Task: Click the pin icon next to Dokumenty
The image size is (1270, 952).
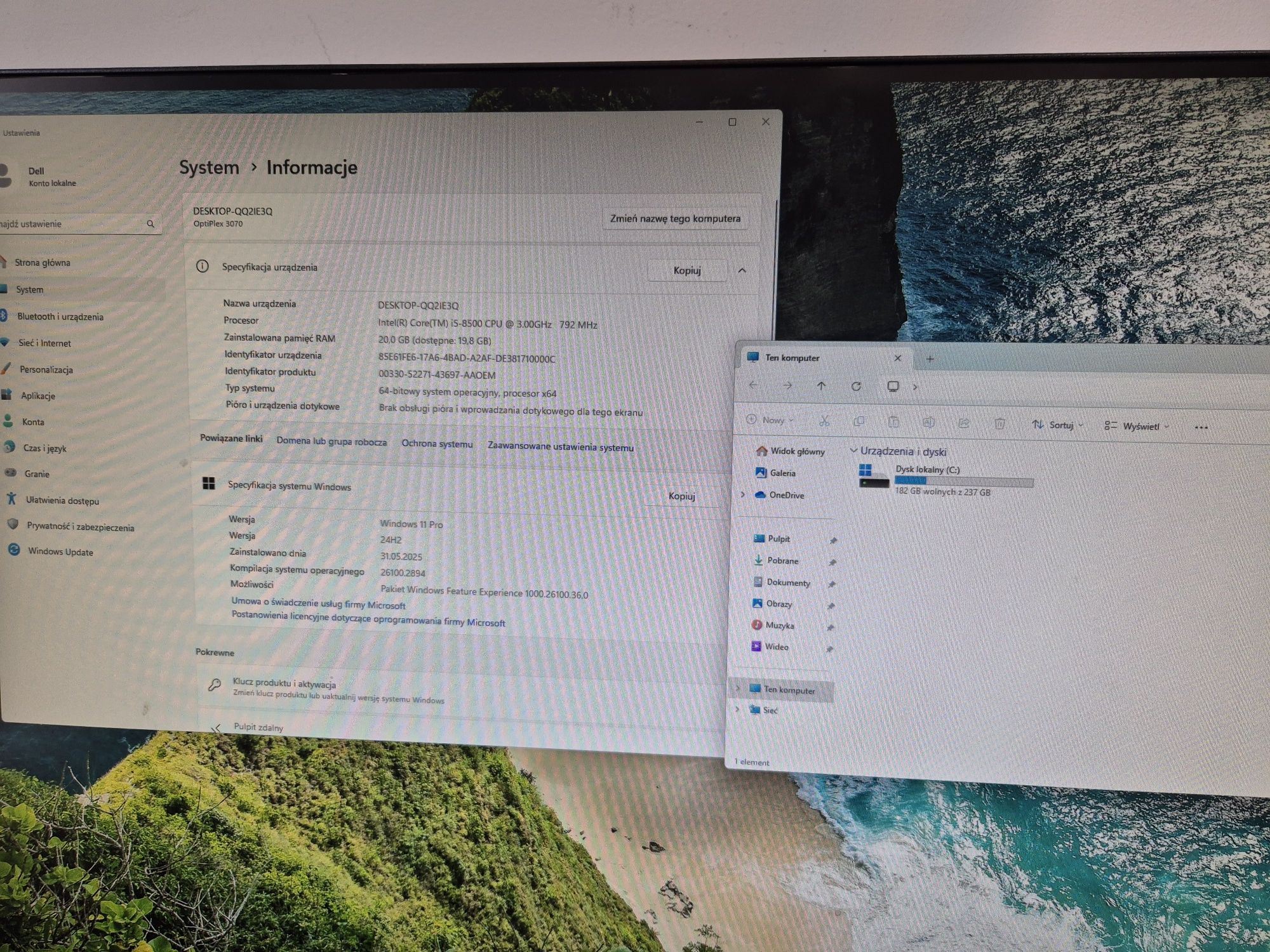Action: [x=832, y=584]
